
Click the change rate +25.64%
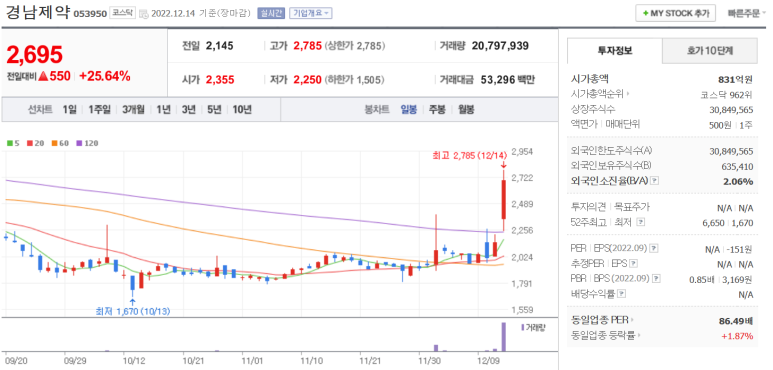tap(104, 76)
